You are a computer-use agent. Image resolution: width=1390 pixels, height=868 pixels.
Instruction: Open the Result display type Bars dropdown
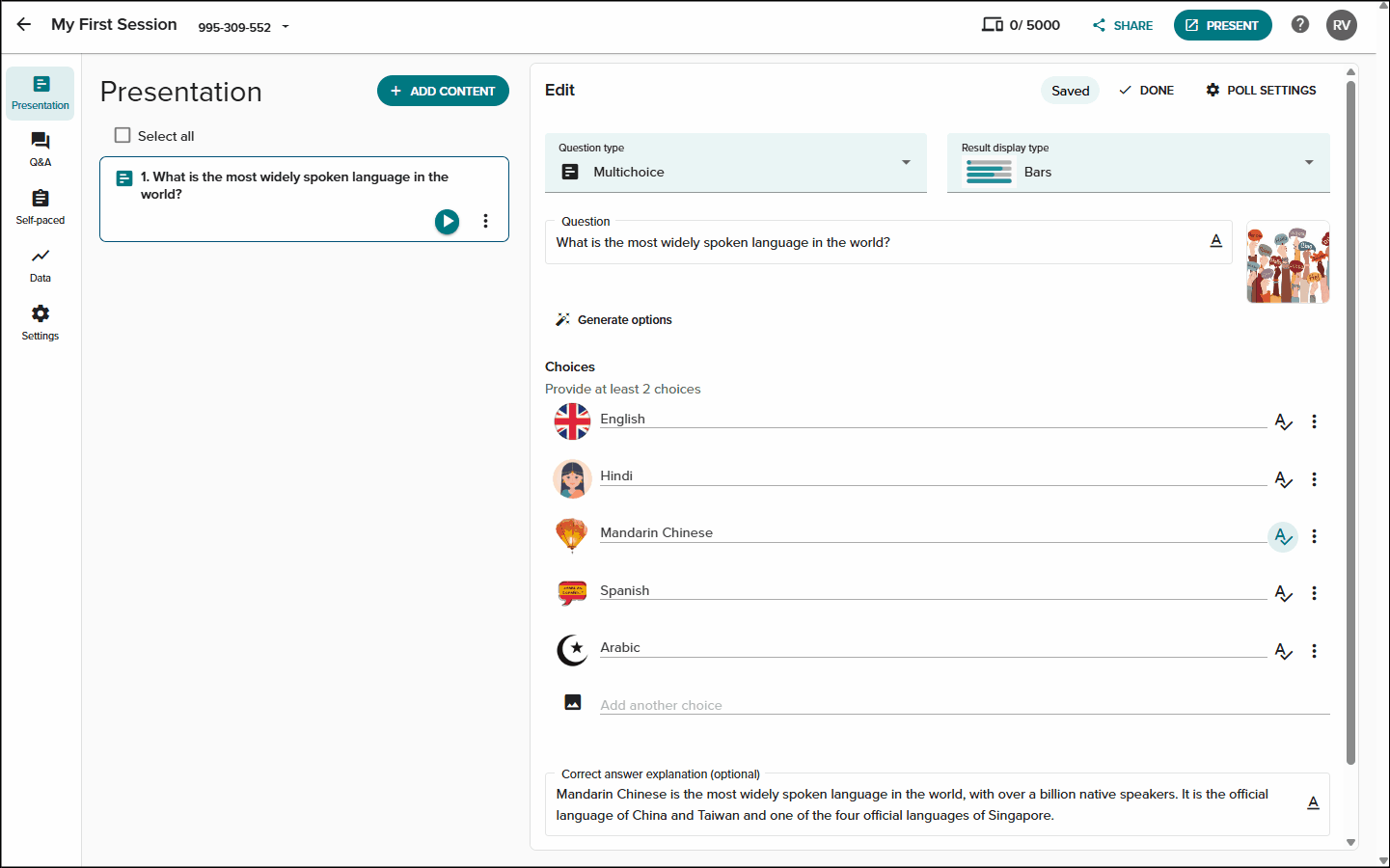[1138, 163]
